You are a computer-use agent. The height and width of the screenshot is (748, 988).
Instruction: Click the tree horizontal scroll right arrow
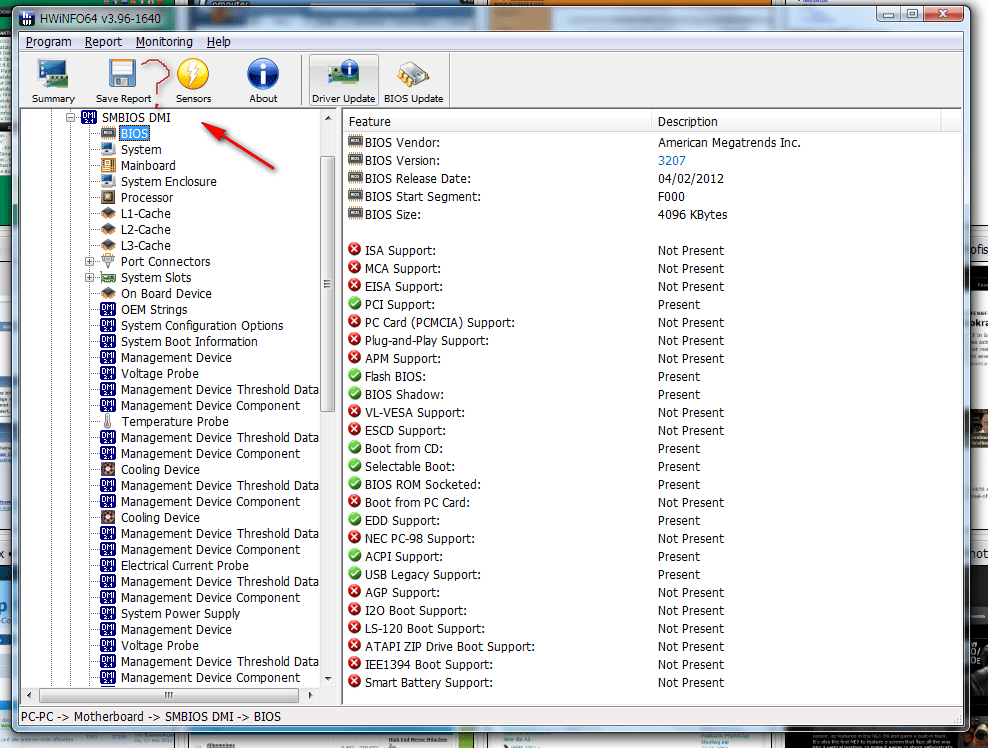[x=310, y=695]
